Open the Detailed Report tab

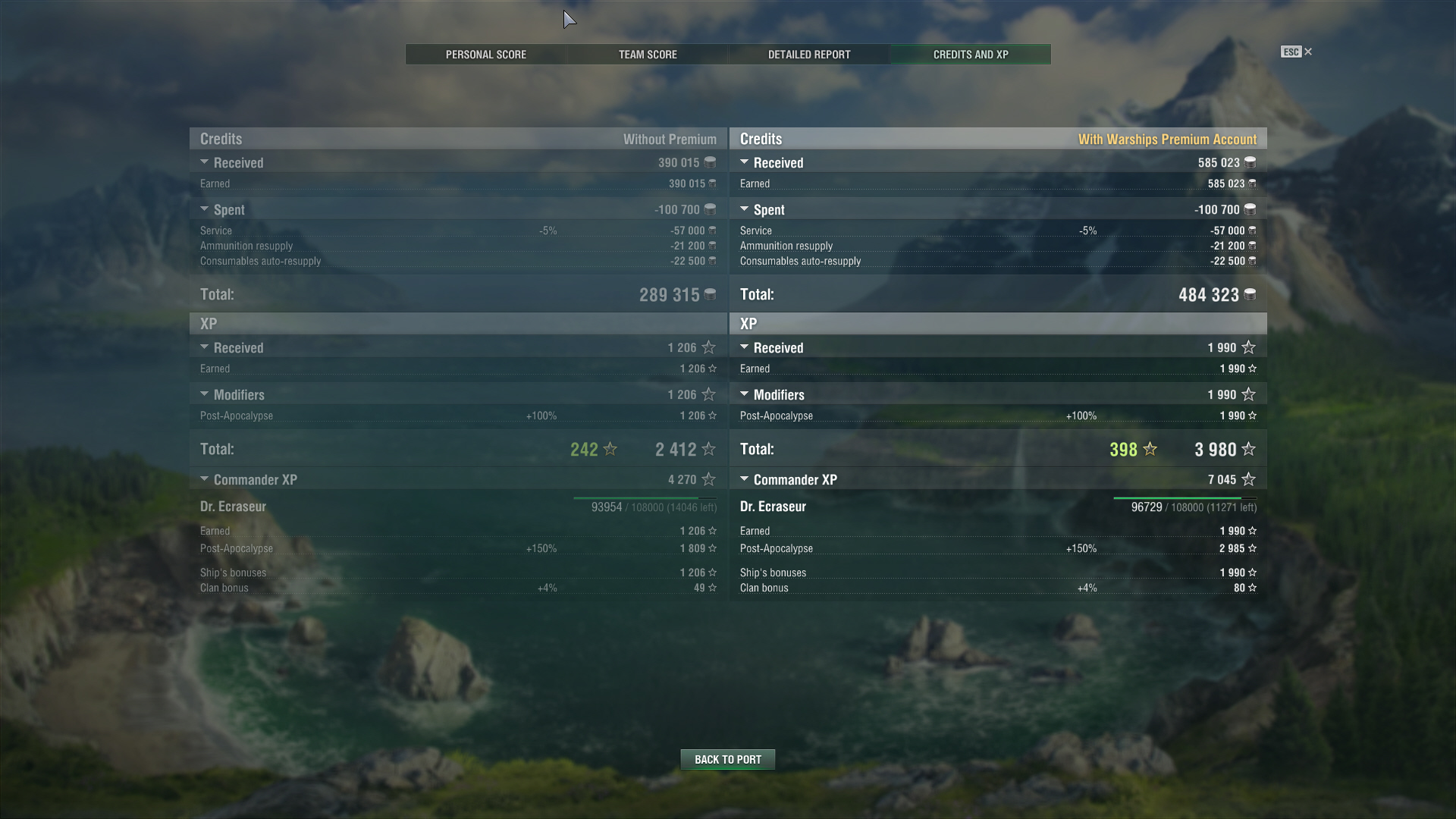pyautogui.click(x=809, y=55)
